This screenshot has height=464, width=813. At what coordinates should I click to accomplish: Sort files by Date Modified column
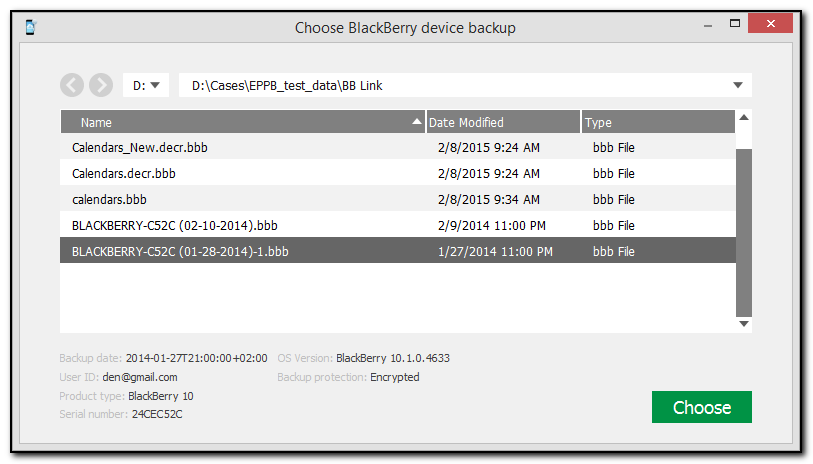click(500, 123)
